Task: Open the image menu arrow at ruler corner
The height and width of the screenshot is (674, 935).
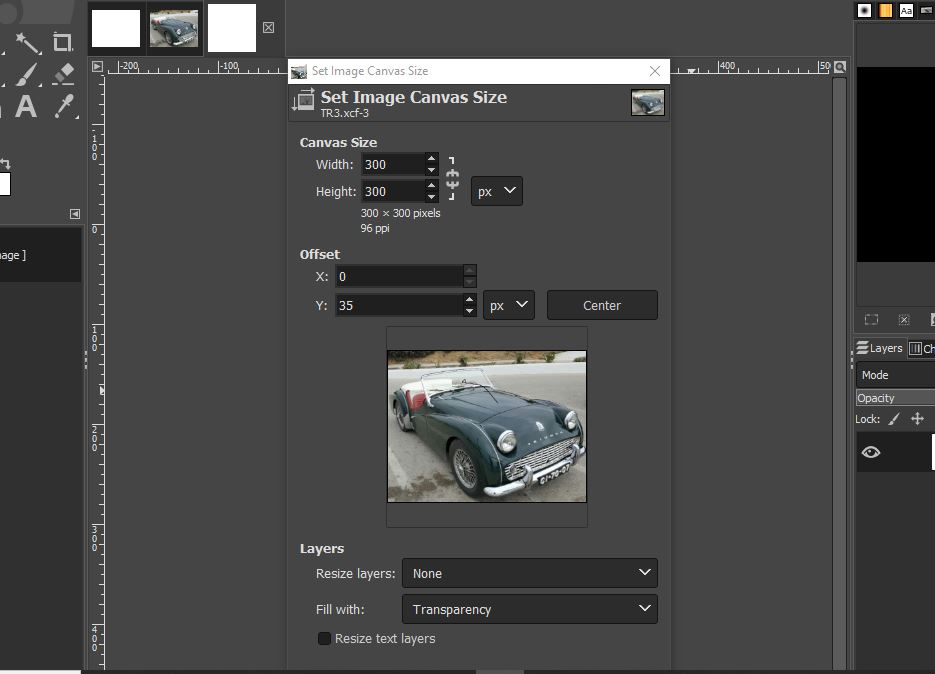Action: (x=97, y=67)
